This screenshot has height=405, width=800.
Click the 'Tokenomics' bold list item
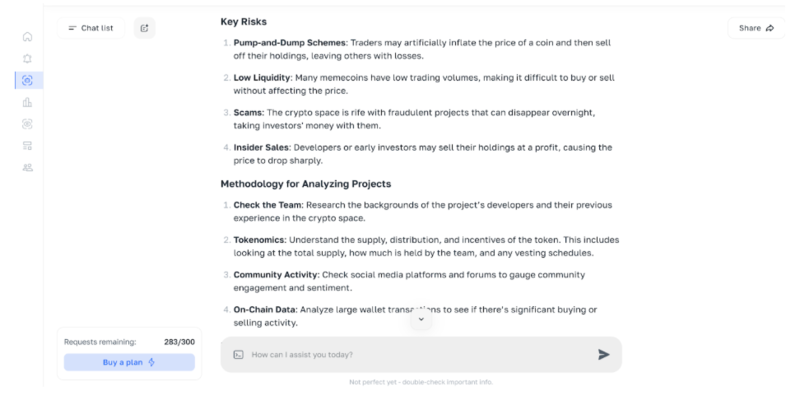[x=258, y=240]
